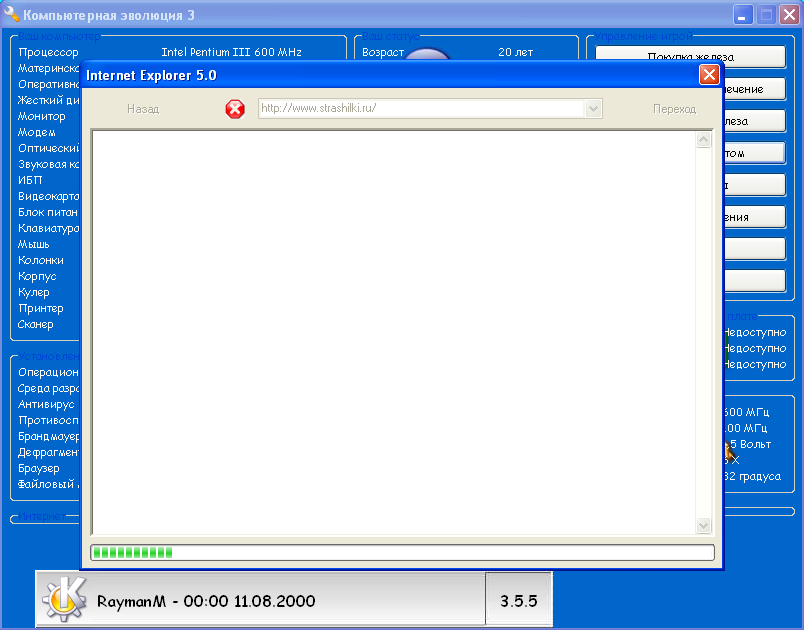Click the wrench icon in main title bar
Image resolution: width=804 pixels, height=630 pixels.
pyautogui.click(x=11, y=13)
